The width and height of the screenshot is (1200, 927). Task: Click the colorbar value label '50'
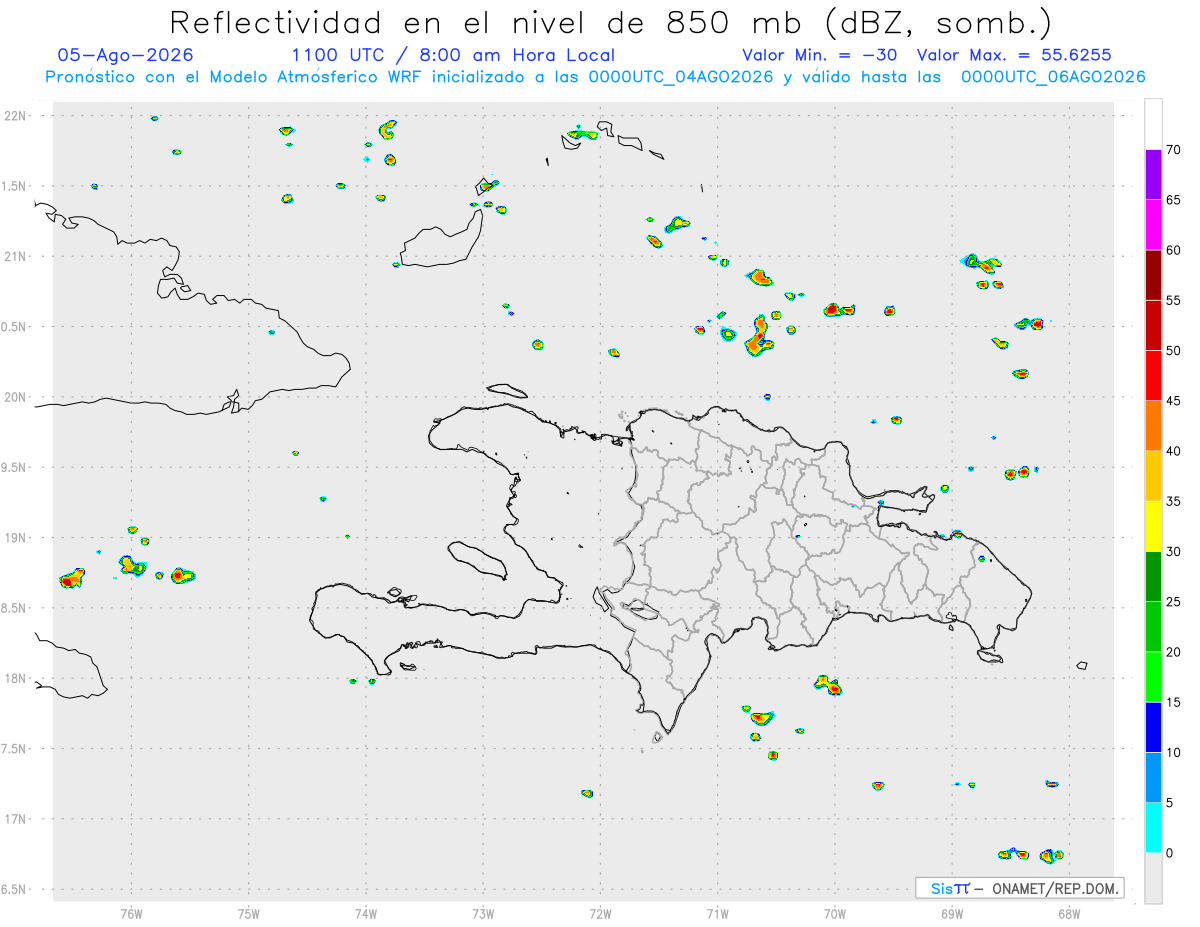pyautogui.click(x=1173, y=351)
